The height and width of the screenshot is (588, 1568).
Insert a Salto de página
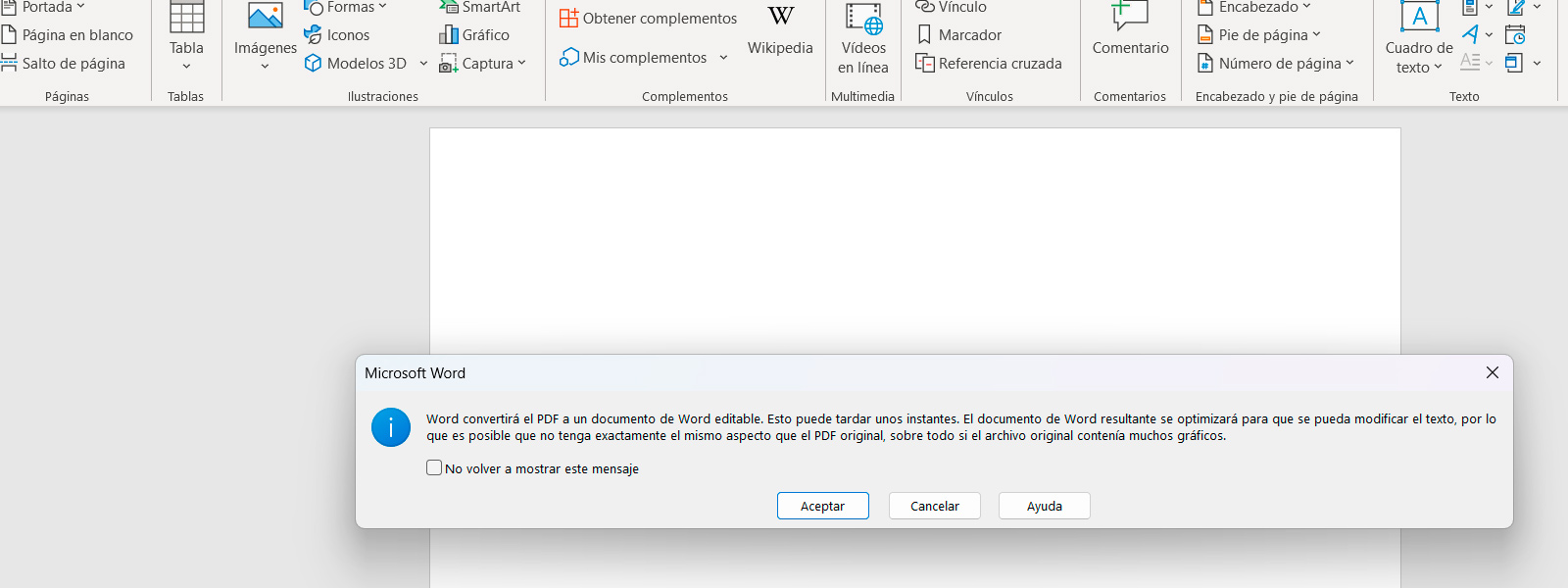64,64
